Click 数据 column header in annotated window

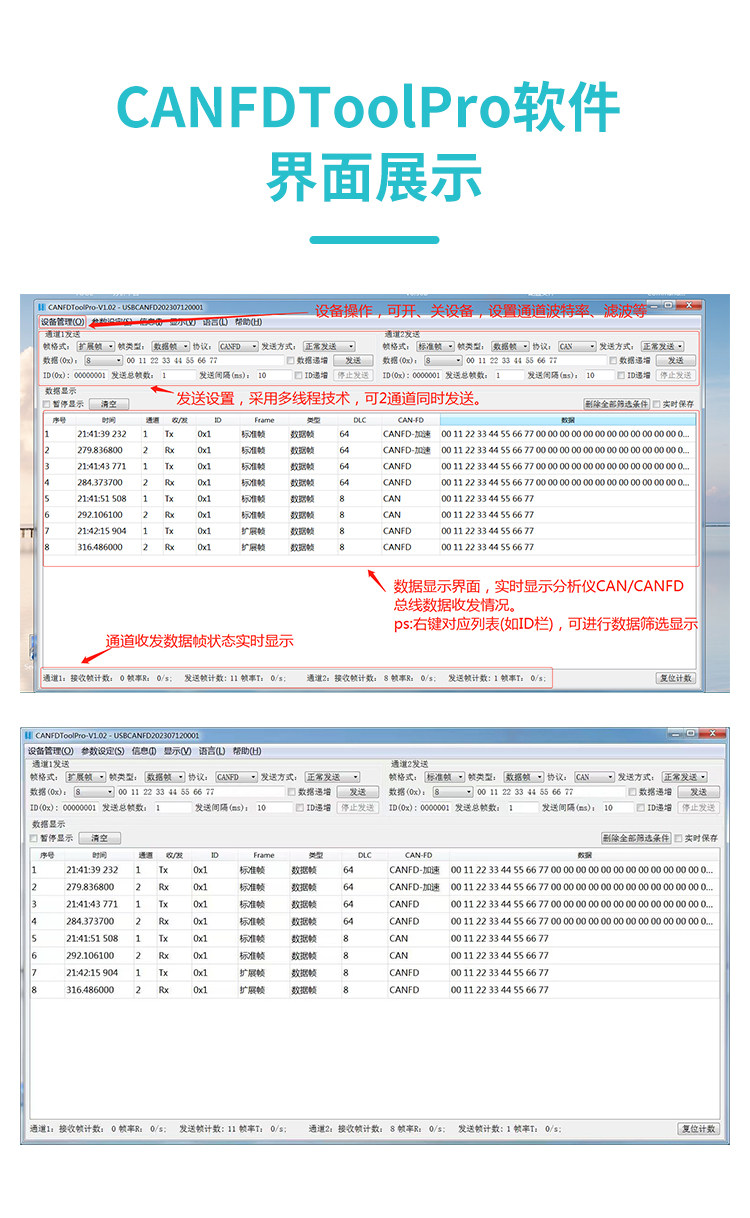pos(567,421)
